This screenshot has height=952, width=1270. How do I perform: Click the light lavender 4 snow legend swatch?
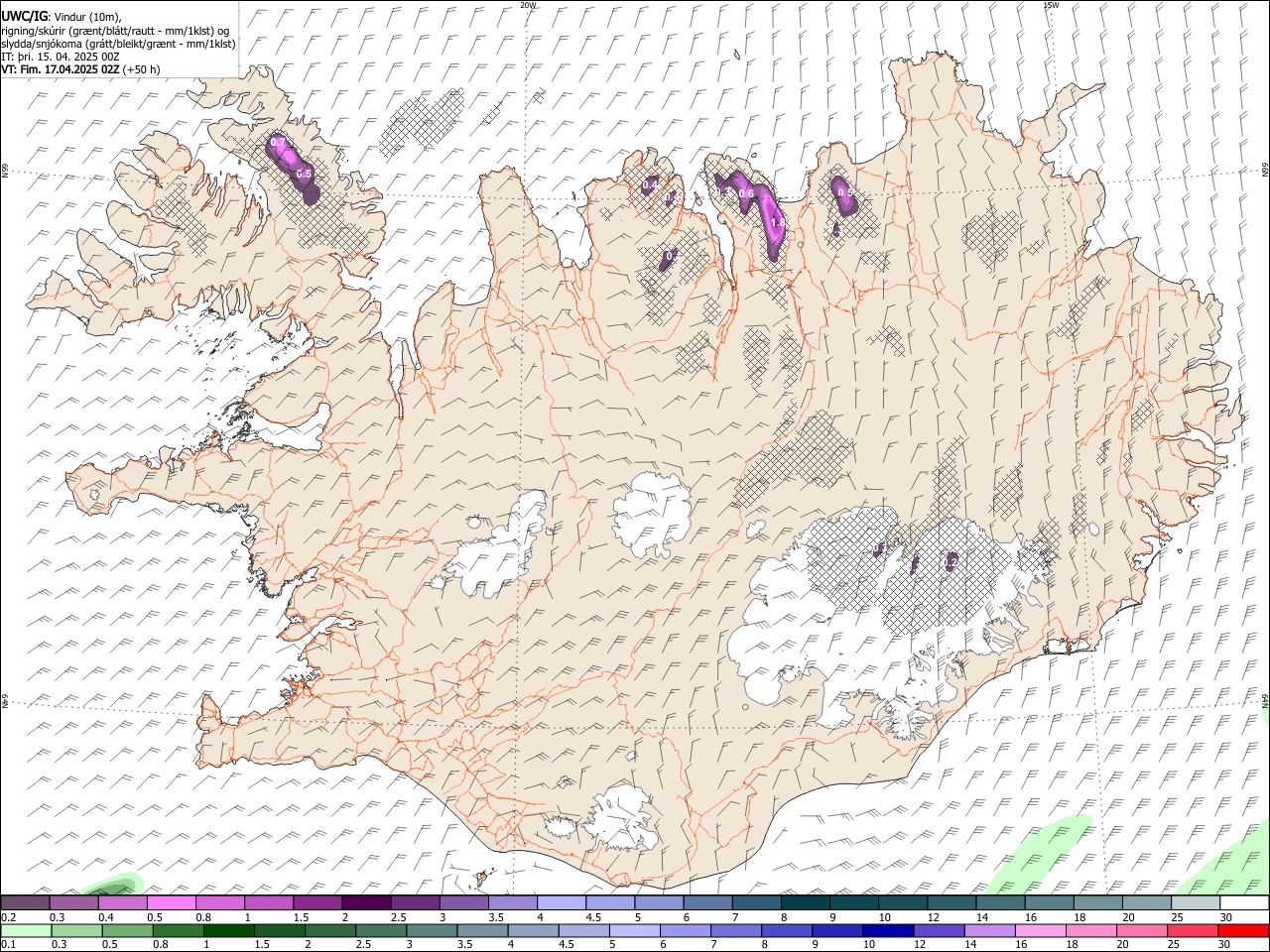point(561,902)
